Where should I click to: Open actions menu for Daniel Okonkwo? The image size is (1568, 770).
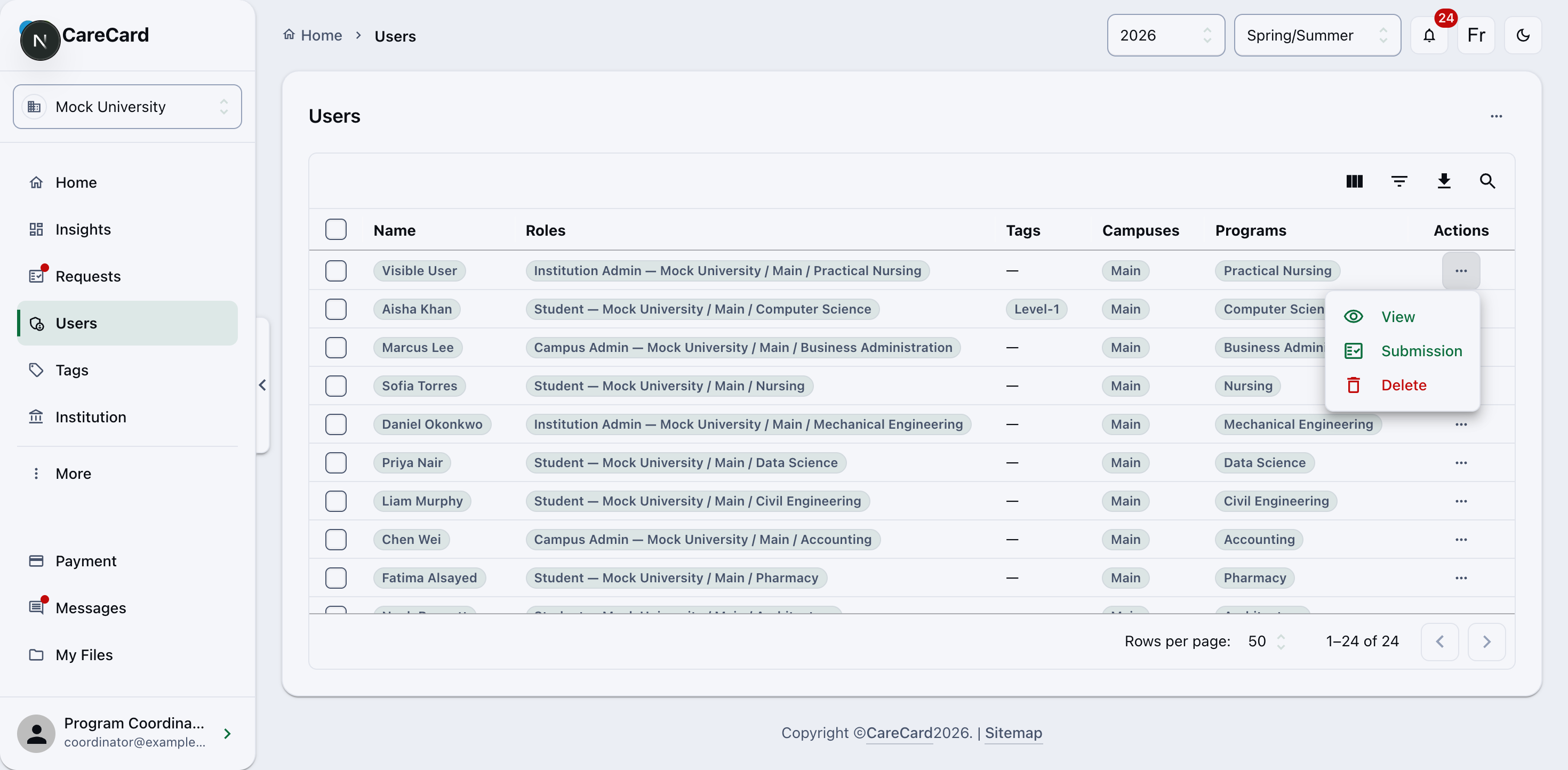[1461, 424]
